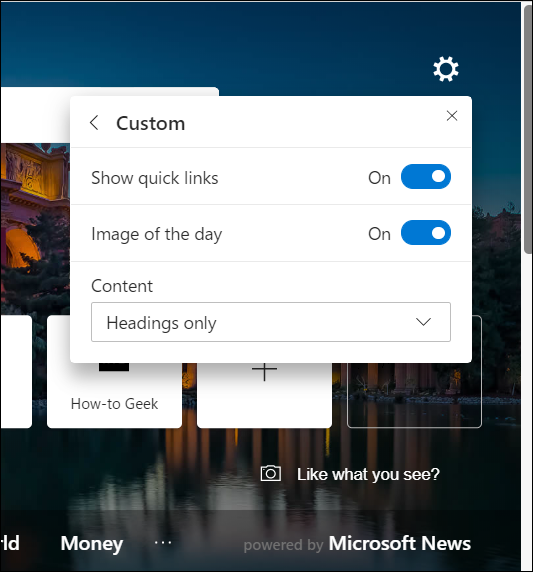
Task: Add a quick link with the plus tile
Action: coord(264,371)
